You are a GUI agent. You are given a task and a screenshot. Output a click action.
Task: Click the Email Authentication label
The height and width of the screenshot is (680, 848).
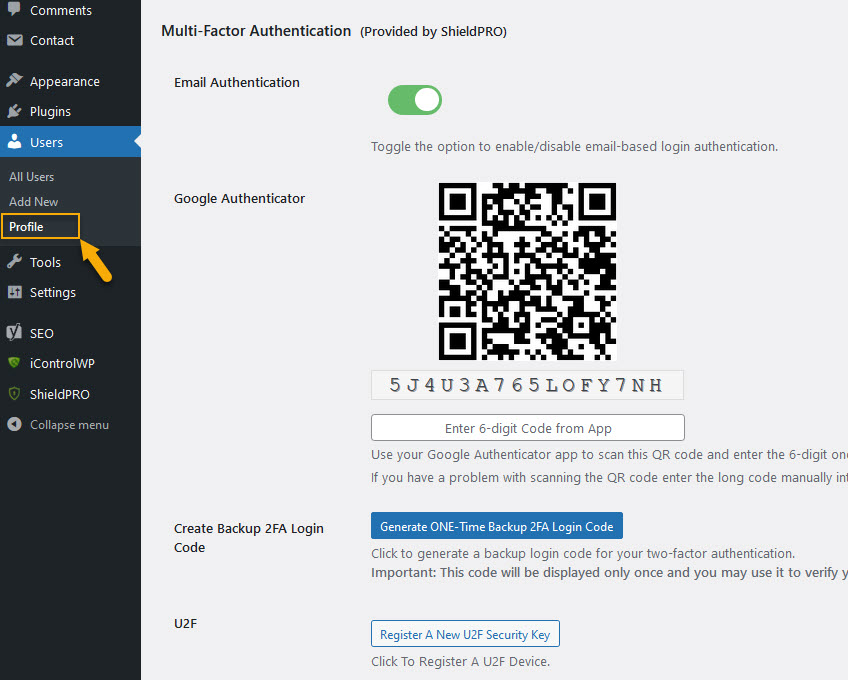[x=237, y=82]
